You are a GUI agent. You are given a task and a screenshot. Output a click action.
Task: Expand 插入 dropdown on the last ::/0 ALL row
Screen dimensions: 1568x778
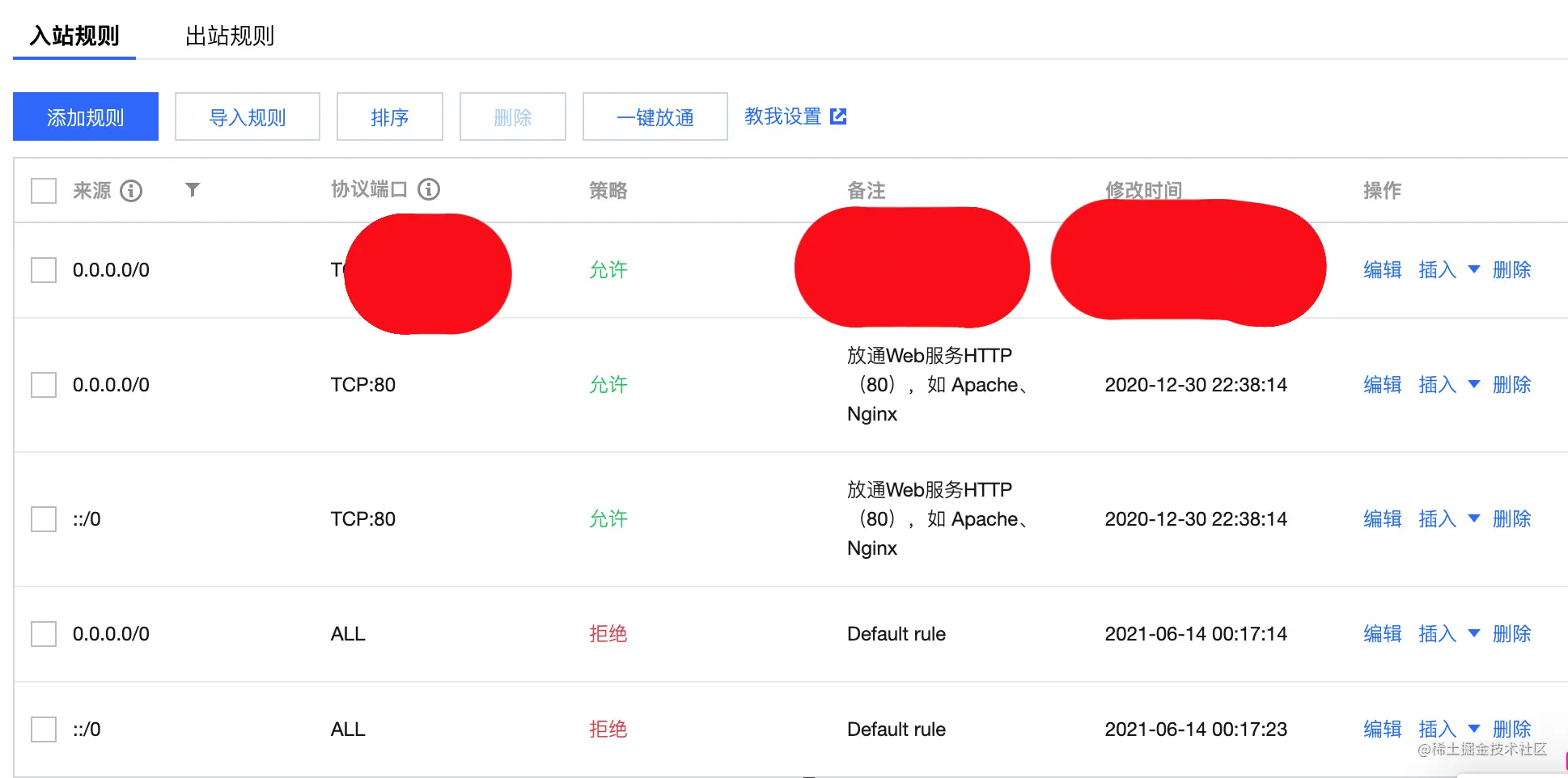click(1474, 729)
